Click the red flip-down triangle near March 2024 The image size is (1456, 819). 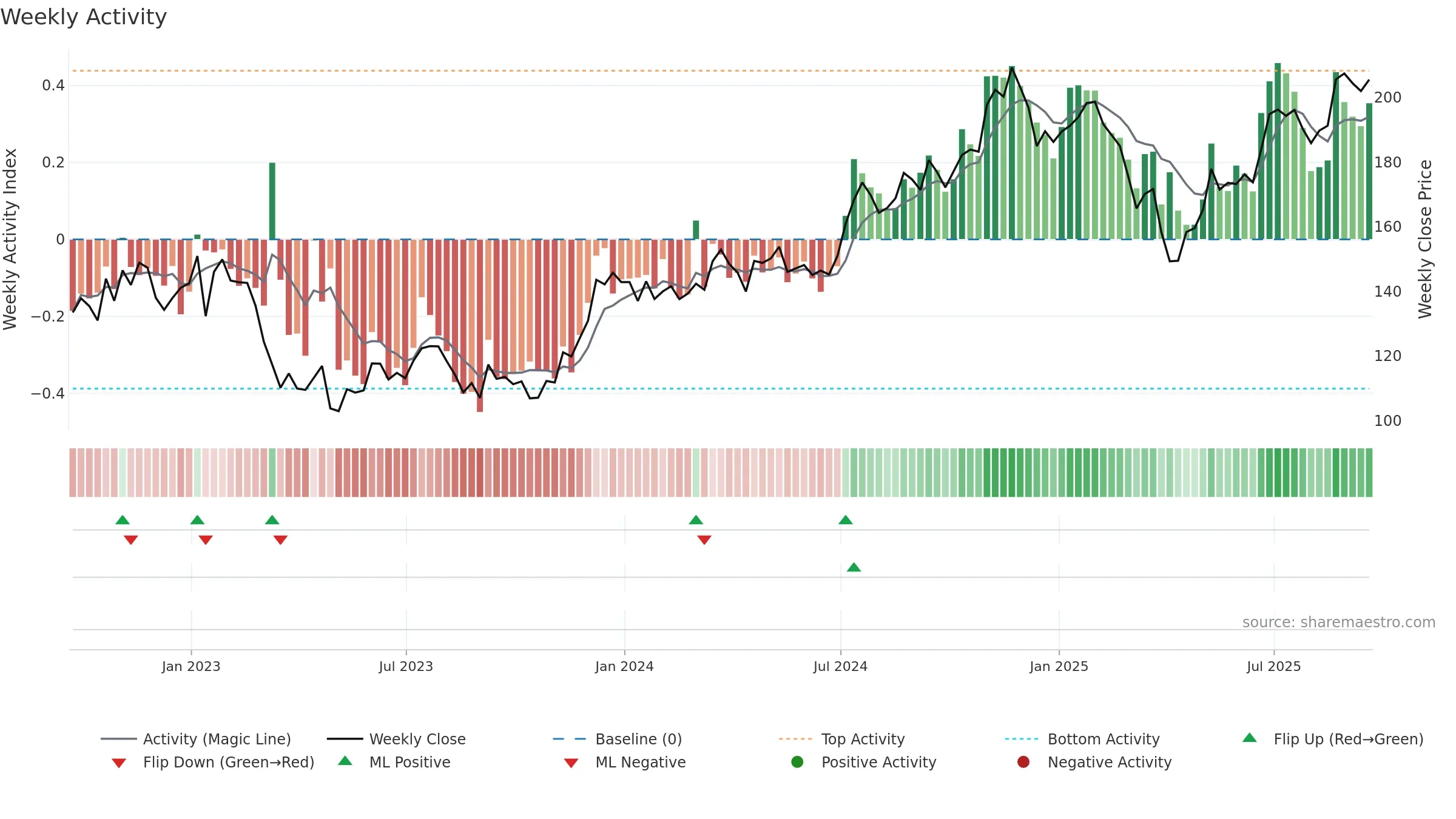click(704, 540)
